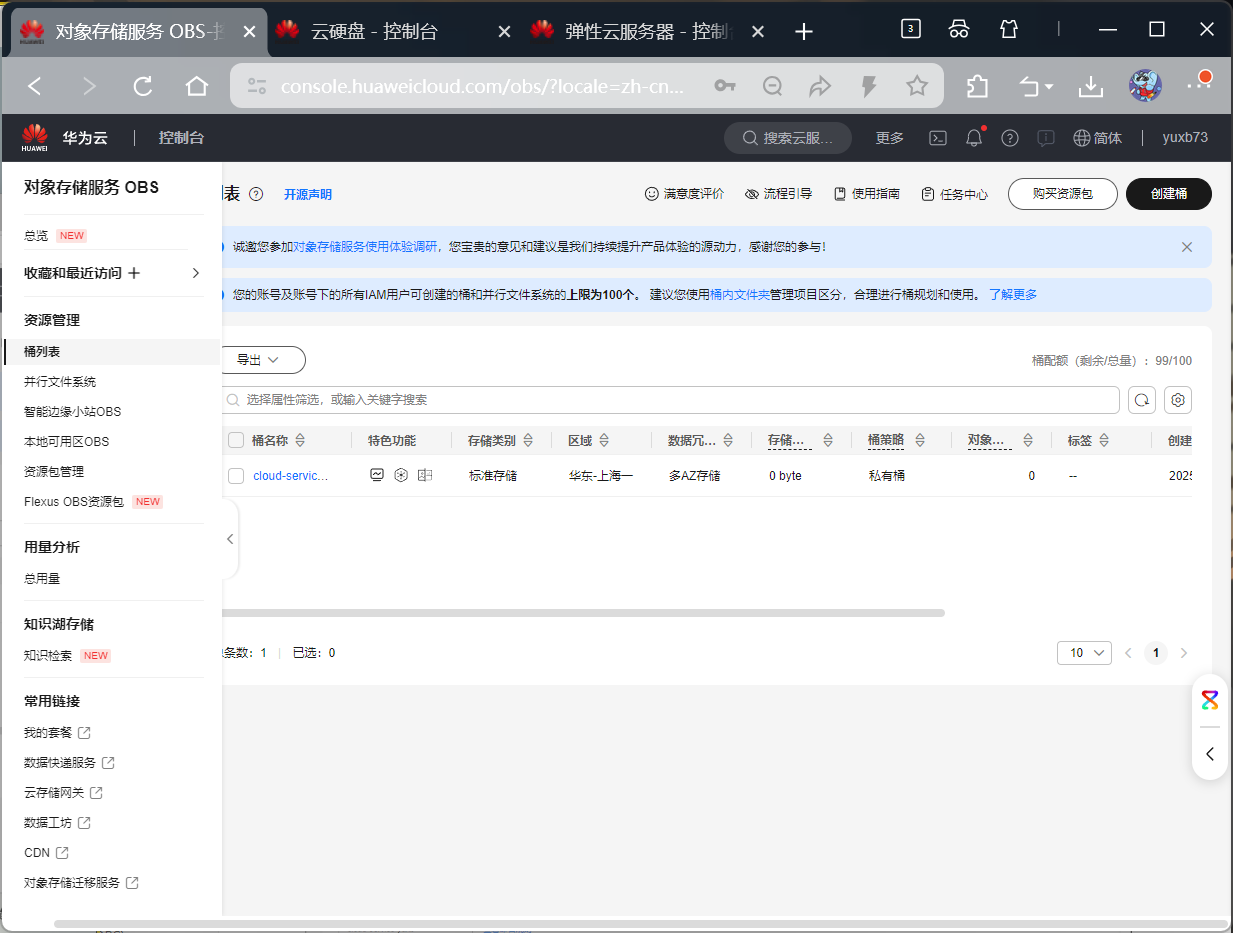Image resolution: width=1233 pixels, height=933 pixels.
Task: Open the 导出 export dropdown
Action: [x=262, y=359]
